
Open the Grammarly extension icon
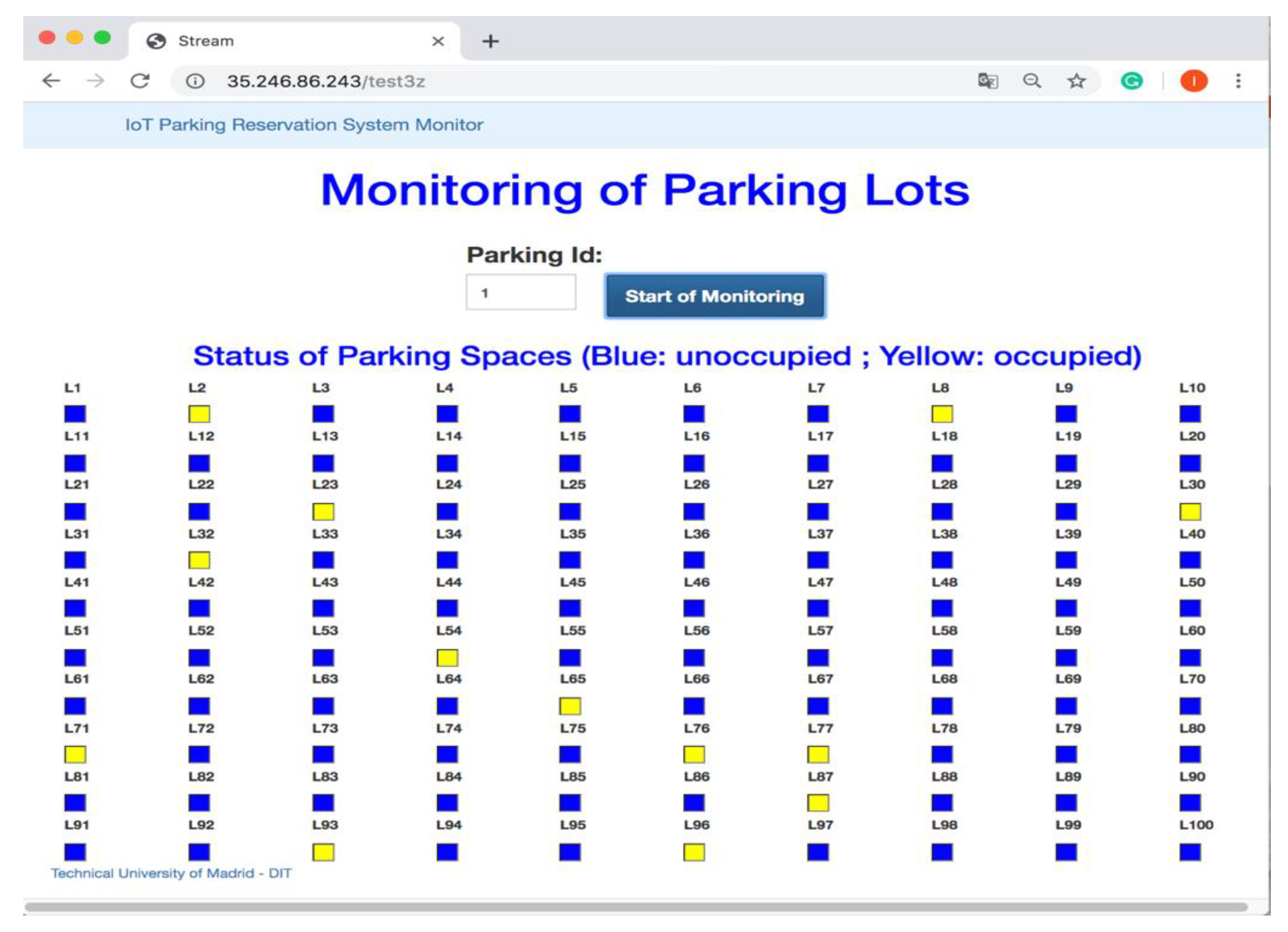(1131, 81)
